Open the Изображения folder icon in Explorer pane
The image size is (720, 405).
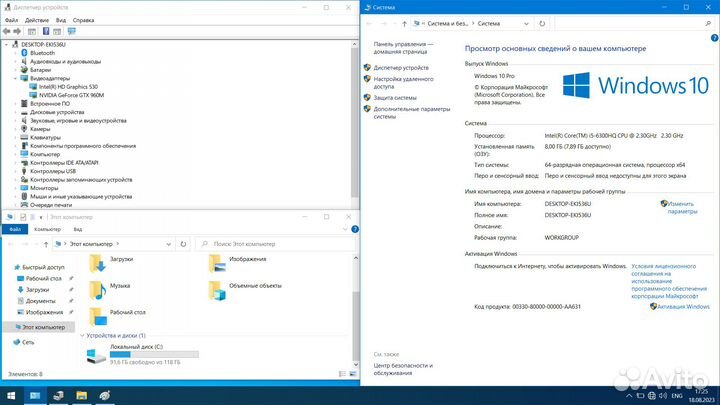coord(217,264)
